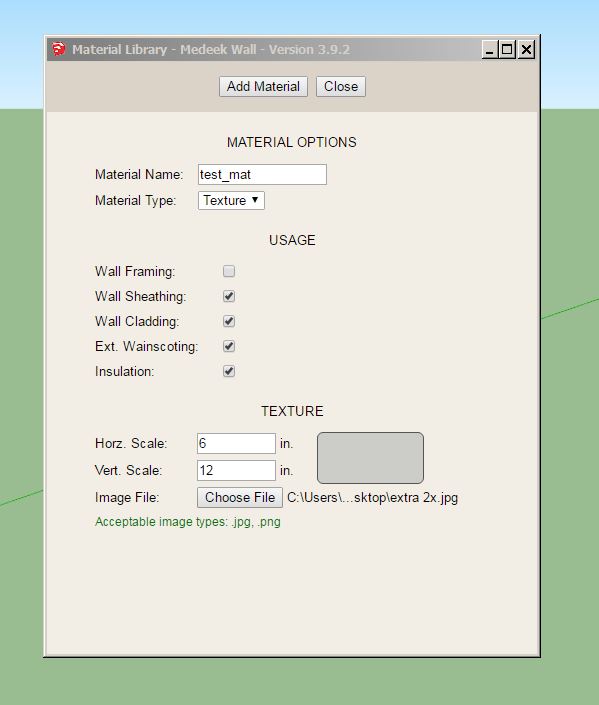
Task: Click the Material Name label
Action: pos(139,174)
